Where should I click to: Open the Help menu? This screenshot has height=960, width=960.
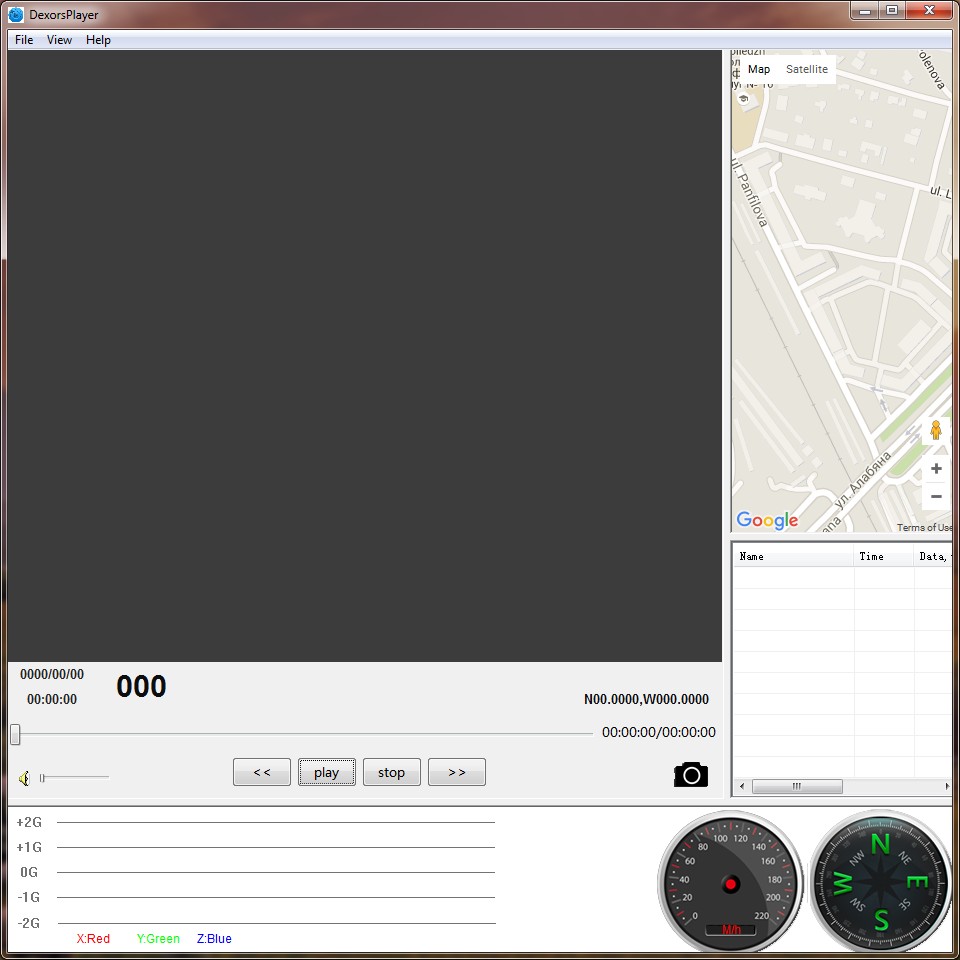[x=97, y=39]
